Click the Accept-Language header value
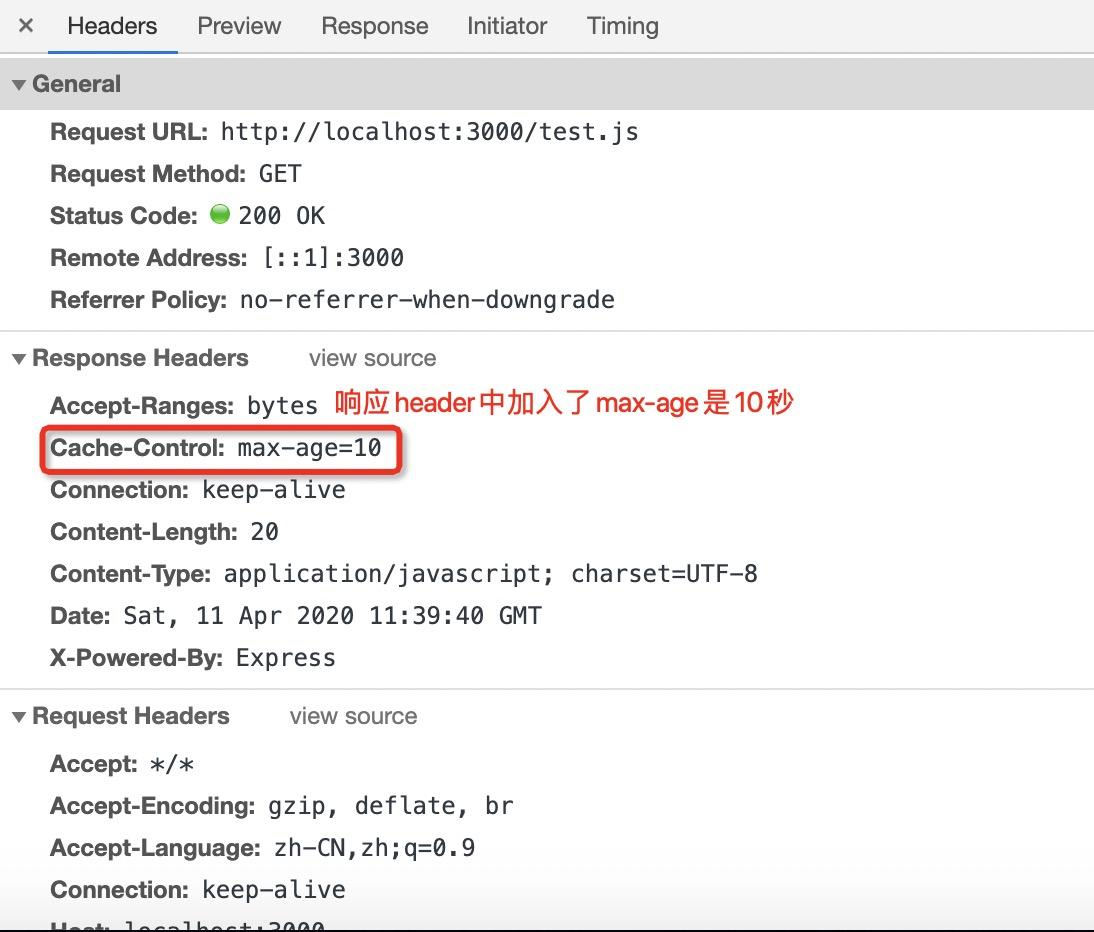The image size is (1094, 932). click(375, 848)
